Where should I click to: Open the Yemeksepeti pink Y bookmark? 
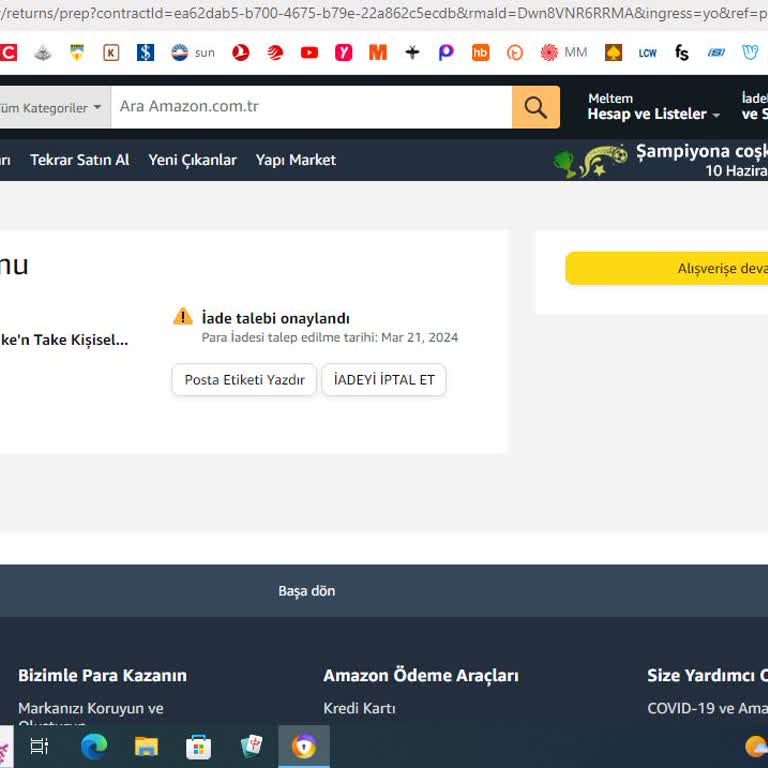(x=343, y=52)
